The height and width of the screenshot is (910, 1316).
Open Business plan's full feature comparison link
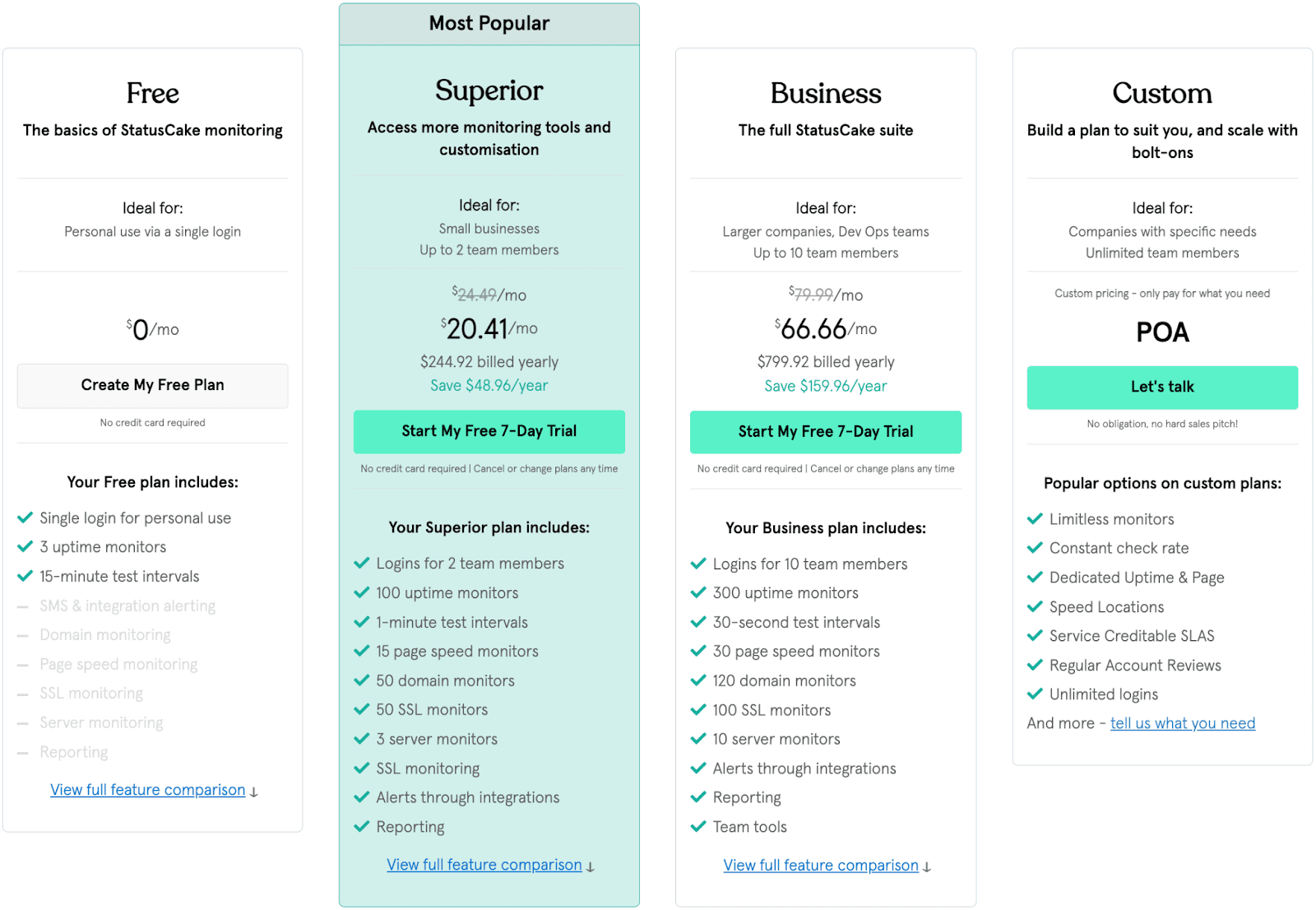tap(821, 866)
